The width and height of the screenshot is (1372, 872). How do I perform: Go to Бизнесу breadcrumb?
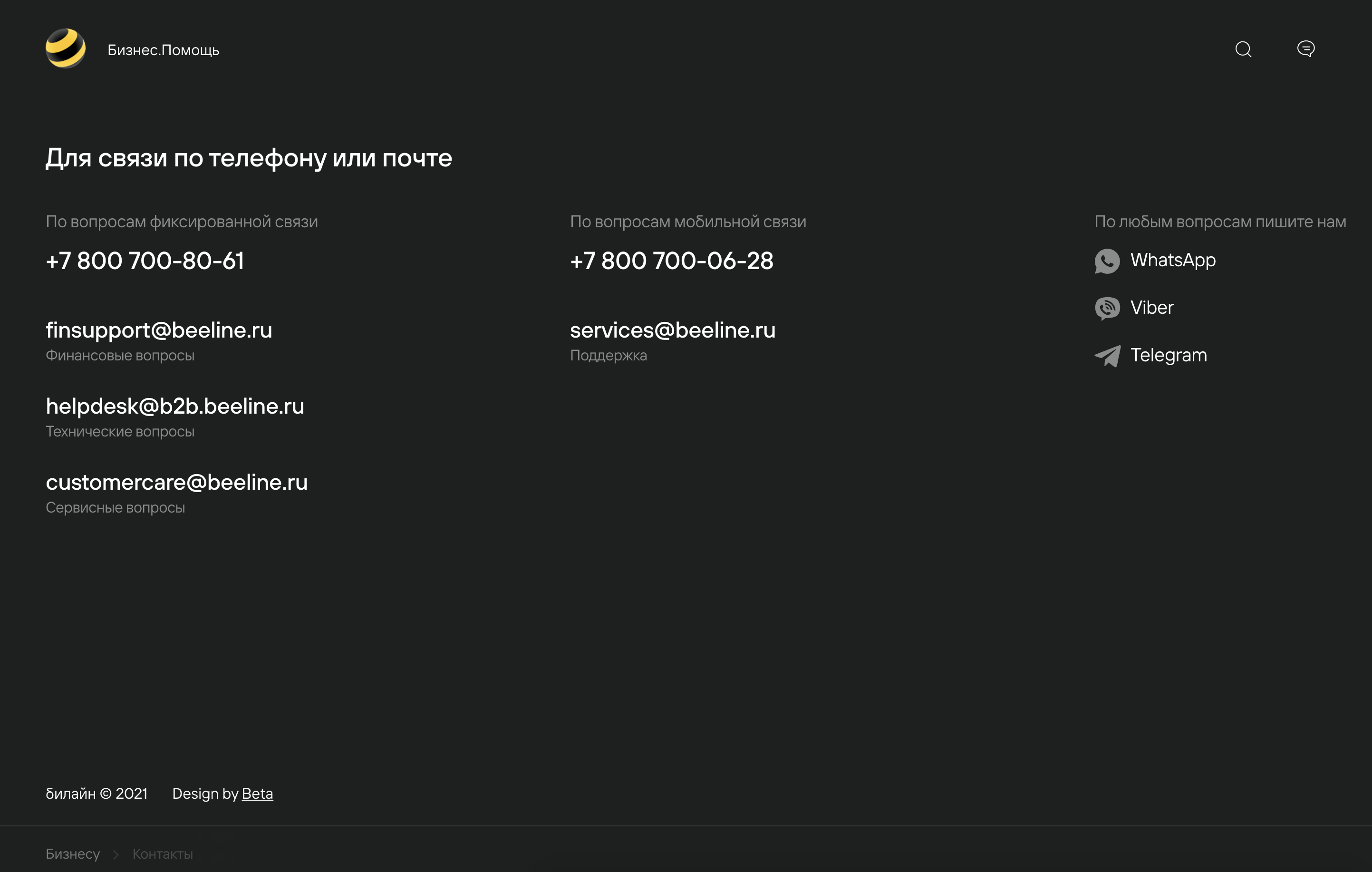(x=72, y=854)
